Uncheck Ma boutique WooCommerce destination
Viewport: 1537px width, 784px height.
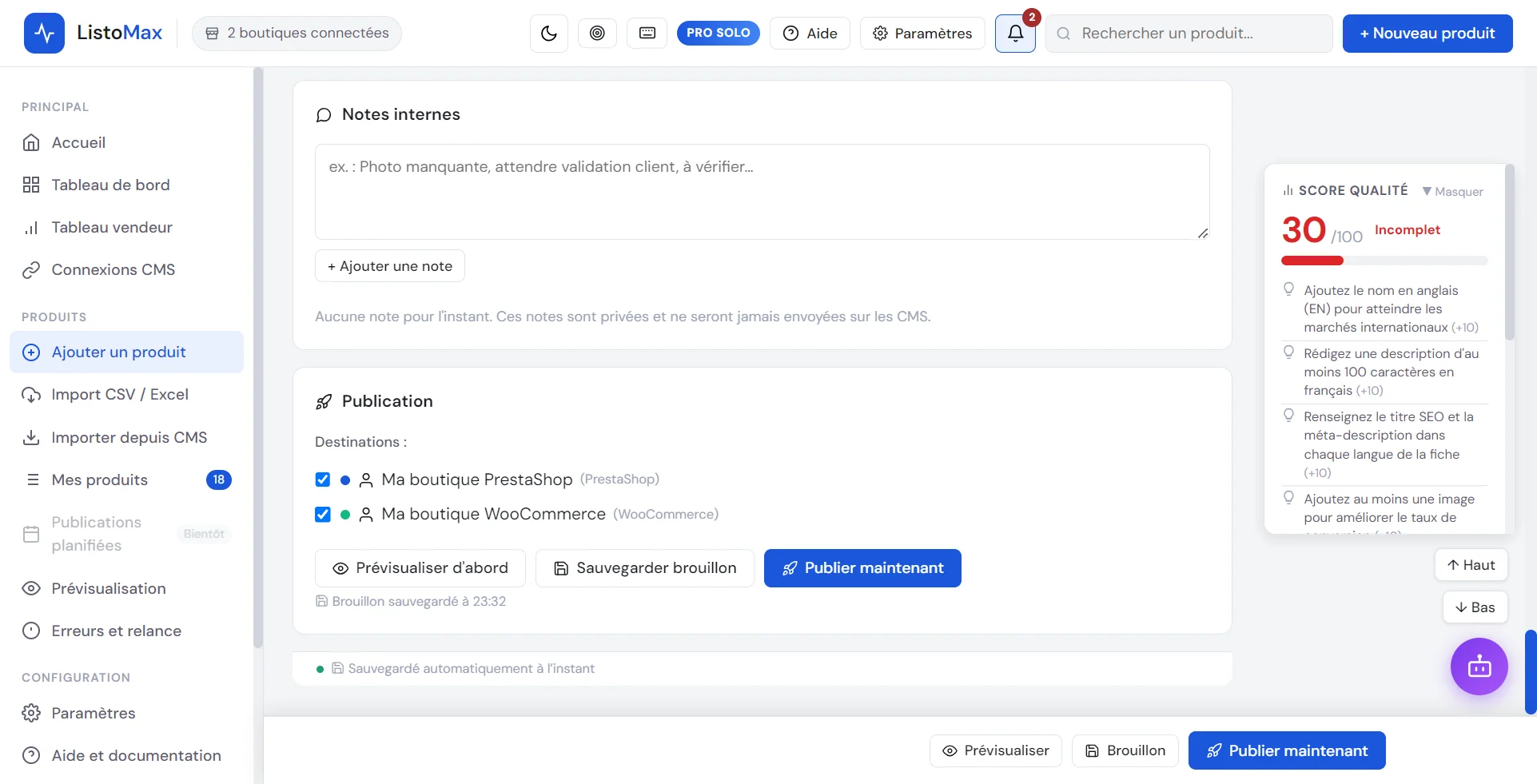pyautogui.click(x=323, y=514)
